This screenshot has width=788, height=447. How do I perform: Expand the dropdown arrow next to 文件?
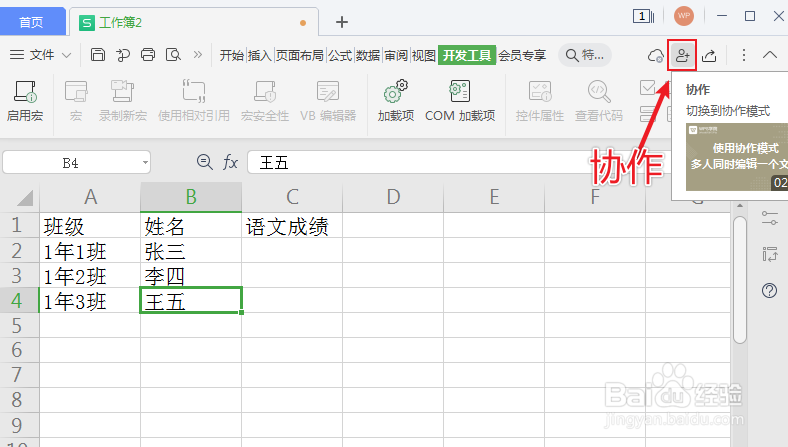pos(66,55)
